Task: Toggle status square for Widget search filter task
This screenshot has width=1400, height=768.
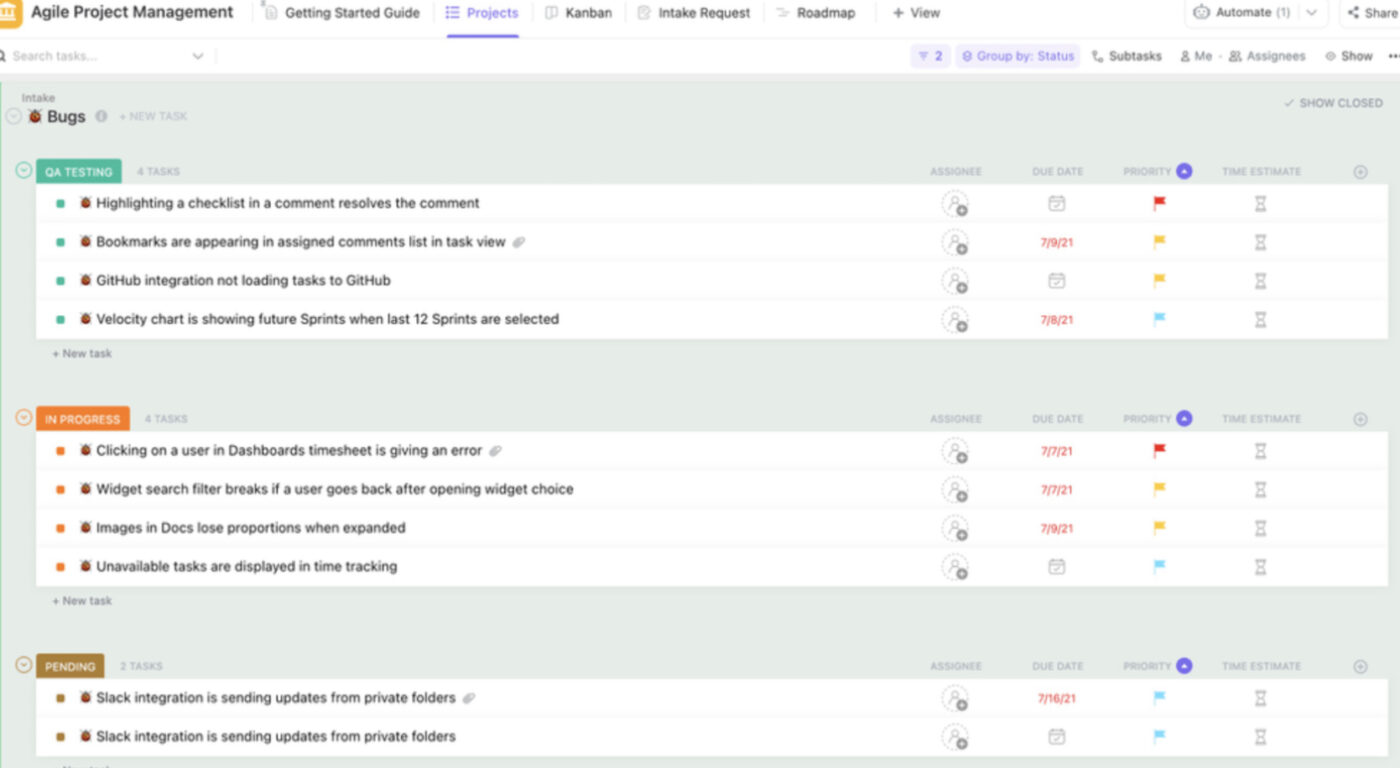Action: tap(60, 490)
